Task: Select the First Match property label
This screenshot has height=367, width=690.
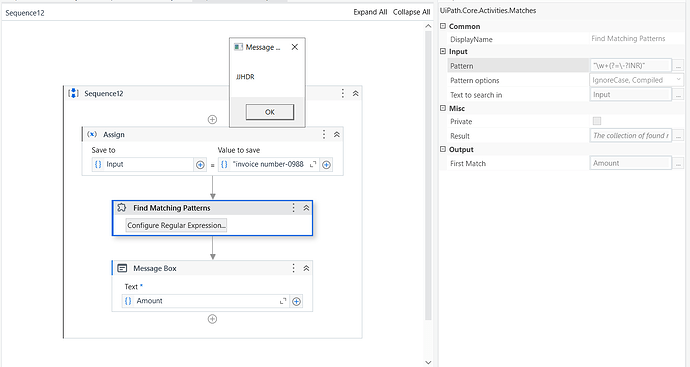Action: coord(468,163)
